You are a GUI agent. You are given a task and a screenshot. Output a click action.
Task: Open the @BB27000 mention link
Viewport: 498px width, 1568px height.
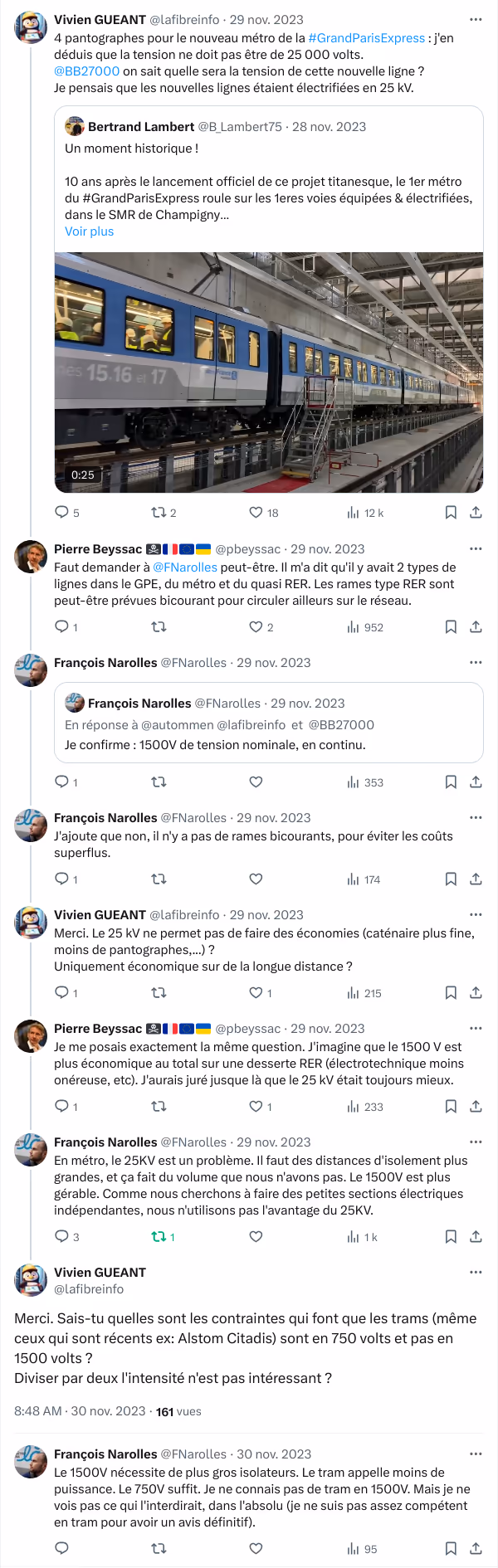click(86, 71)
